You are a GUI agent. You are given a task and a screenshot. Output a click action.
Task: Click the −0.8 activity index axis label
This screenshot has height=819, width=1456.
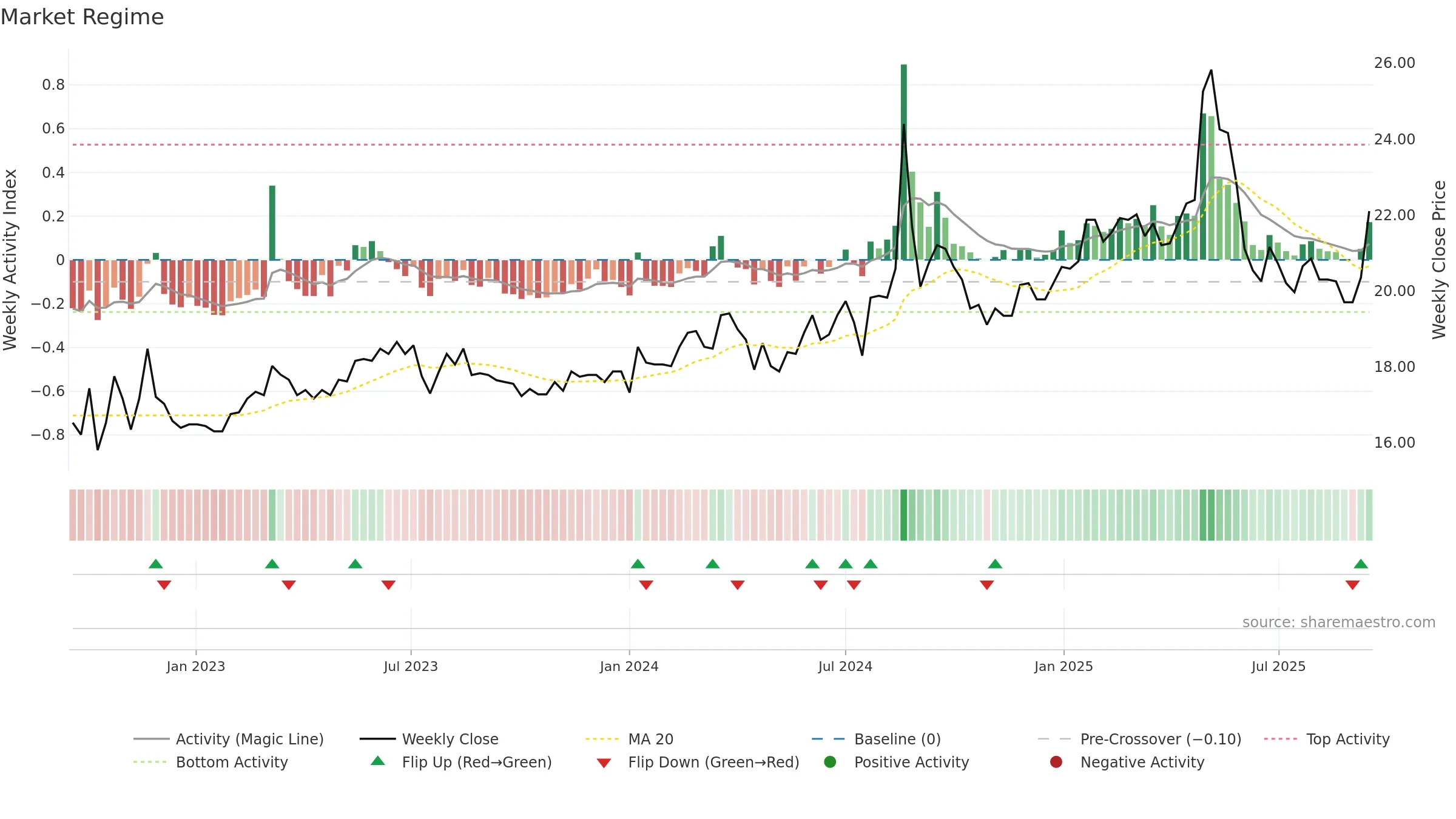point(48,434)
